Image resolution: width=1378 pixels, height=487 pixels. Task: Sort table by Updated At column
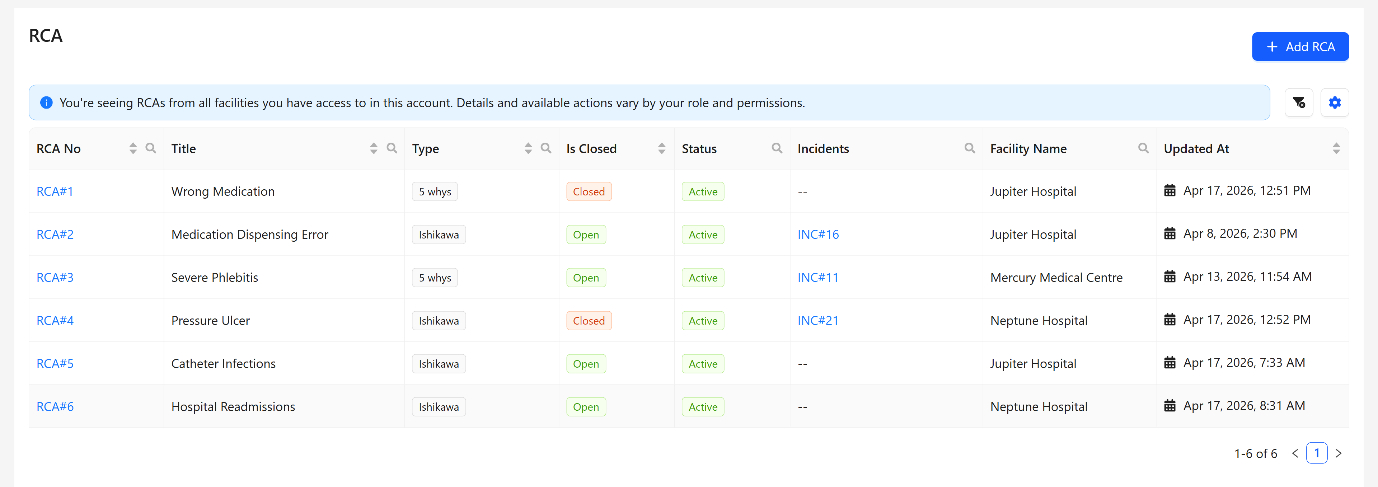click(1336, 148)
